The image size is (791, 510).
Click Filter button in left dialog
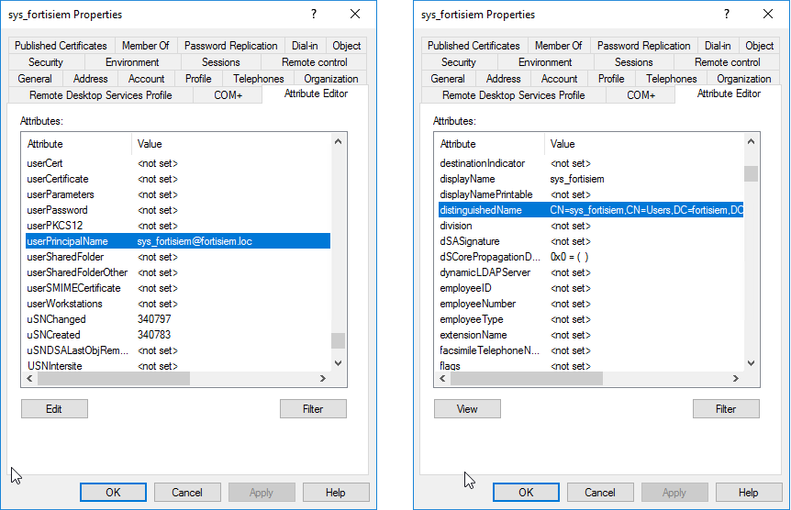click(313, 409)
